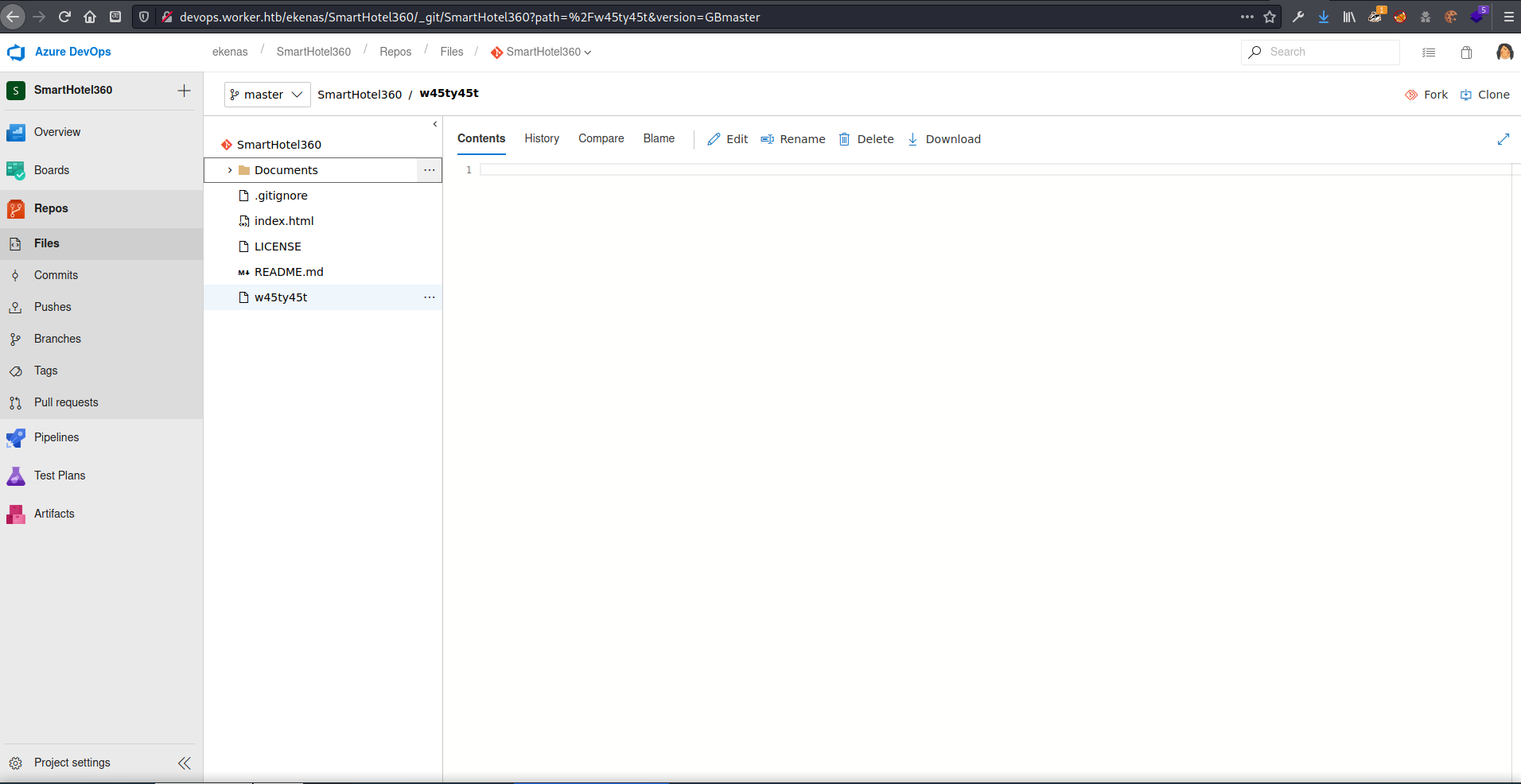Click the ekenas breadcrumb link
Image resolution: width=1521 pixels, height=784 pixels.
(230, 52)
